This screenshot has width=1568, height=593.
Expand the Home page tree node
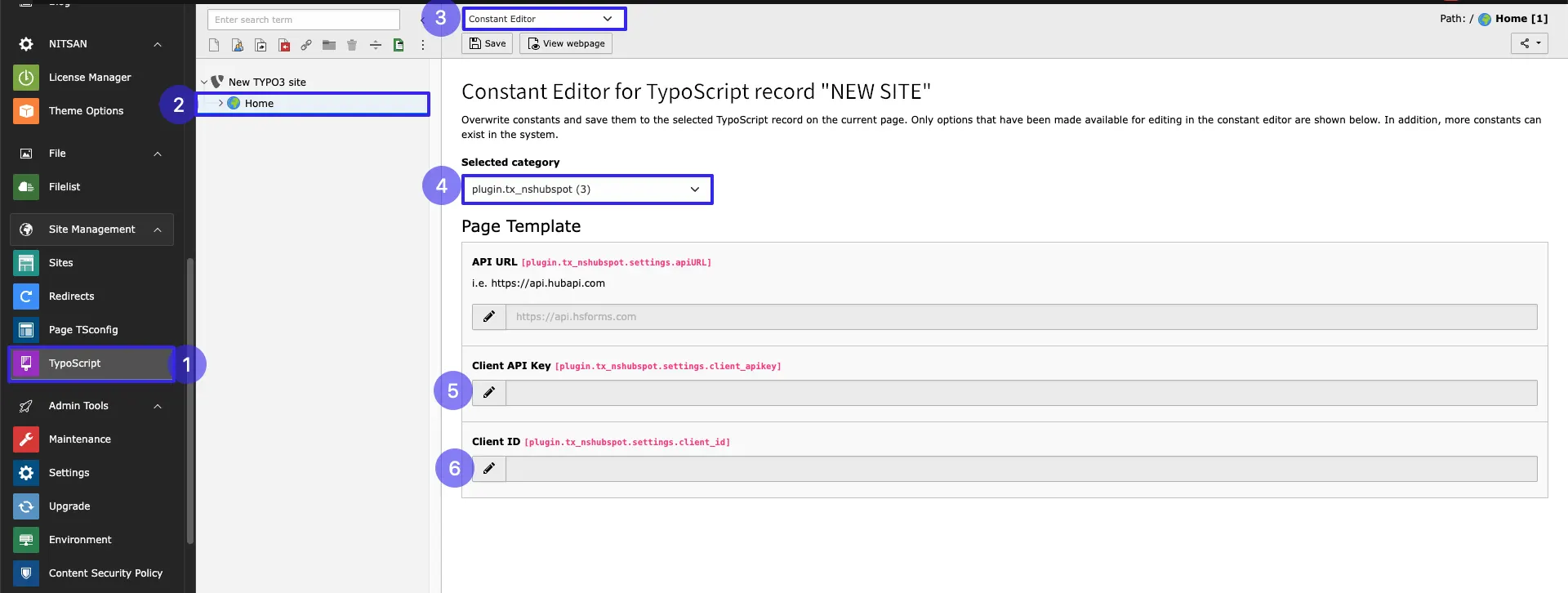tap(220, 104)
